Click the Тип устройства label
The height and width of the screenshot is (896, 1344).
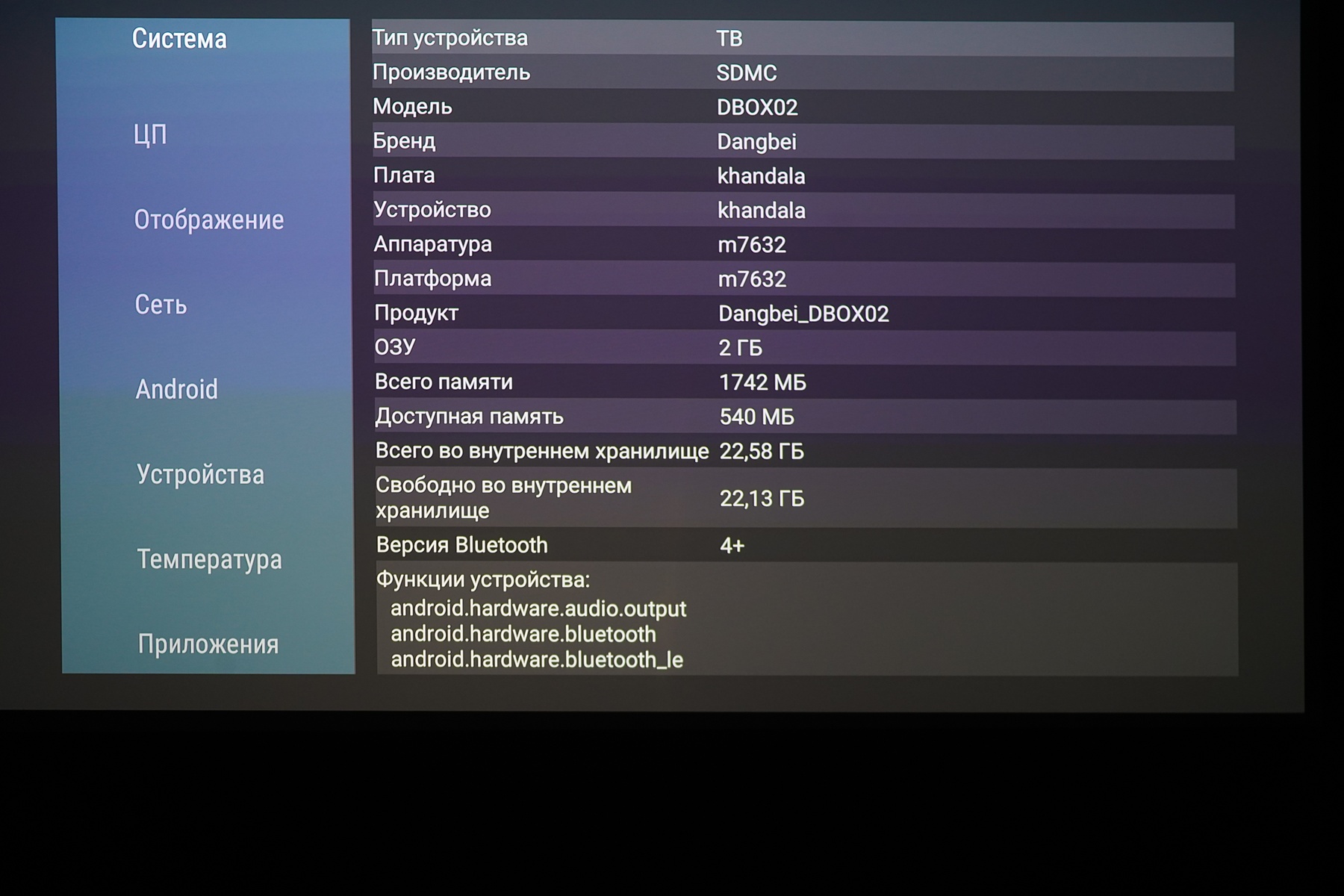[450, 38]
